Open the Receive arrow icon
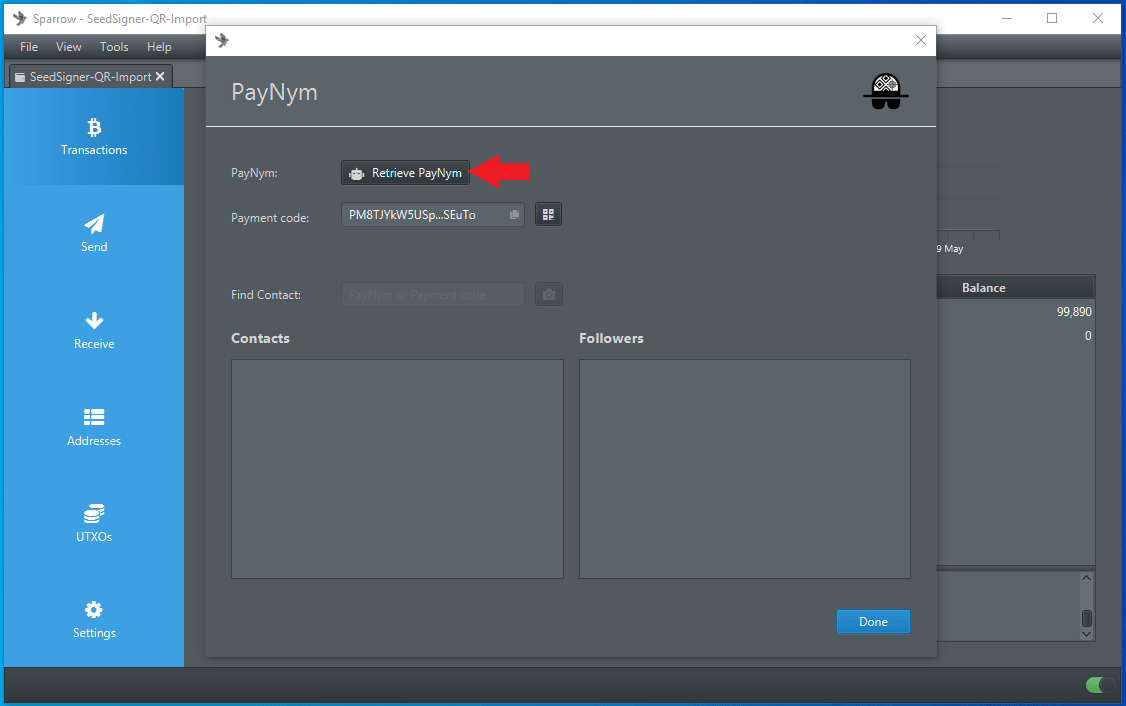The width and height of the screenshot is (1126, 706). (x=94, y=321)
